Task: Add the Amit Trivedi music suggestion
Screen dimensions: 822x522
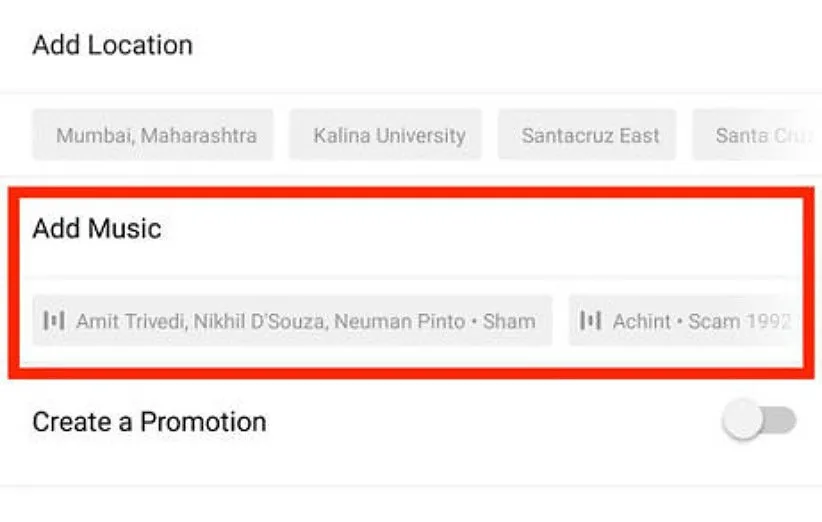Action: 292,321
